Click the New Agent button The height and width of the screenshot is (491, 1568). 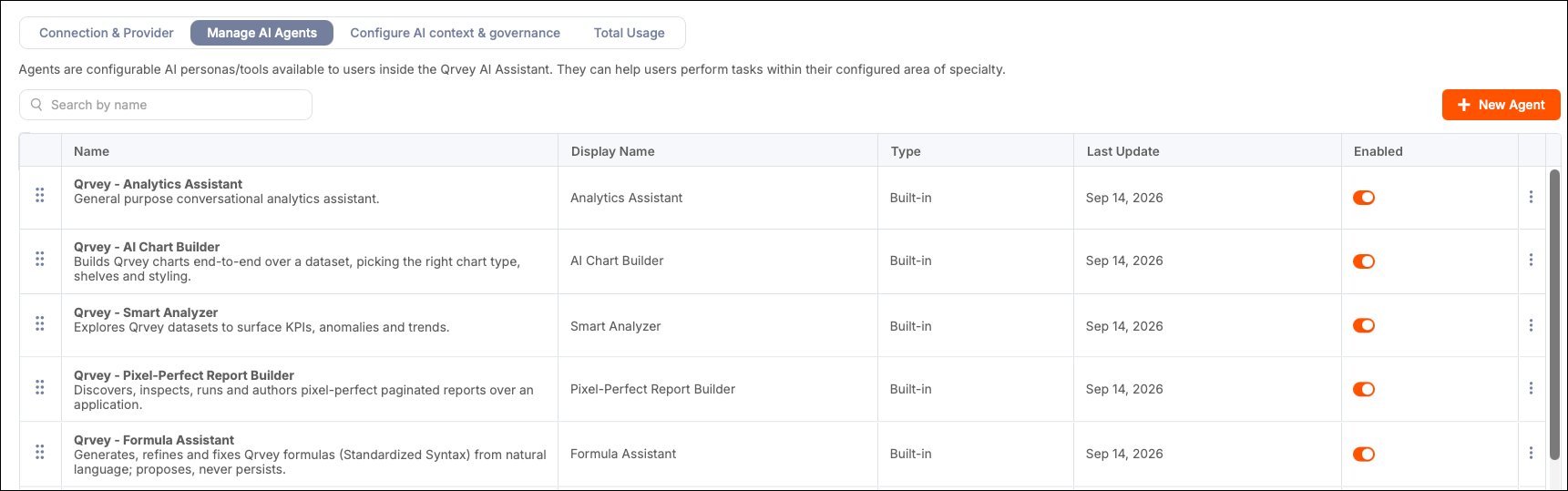click(x=1501, y=105)
